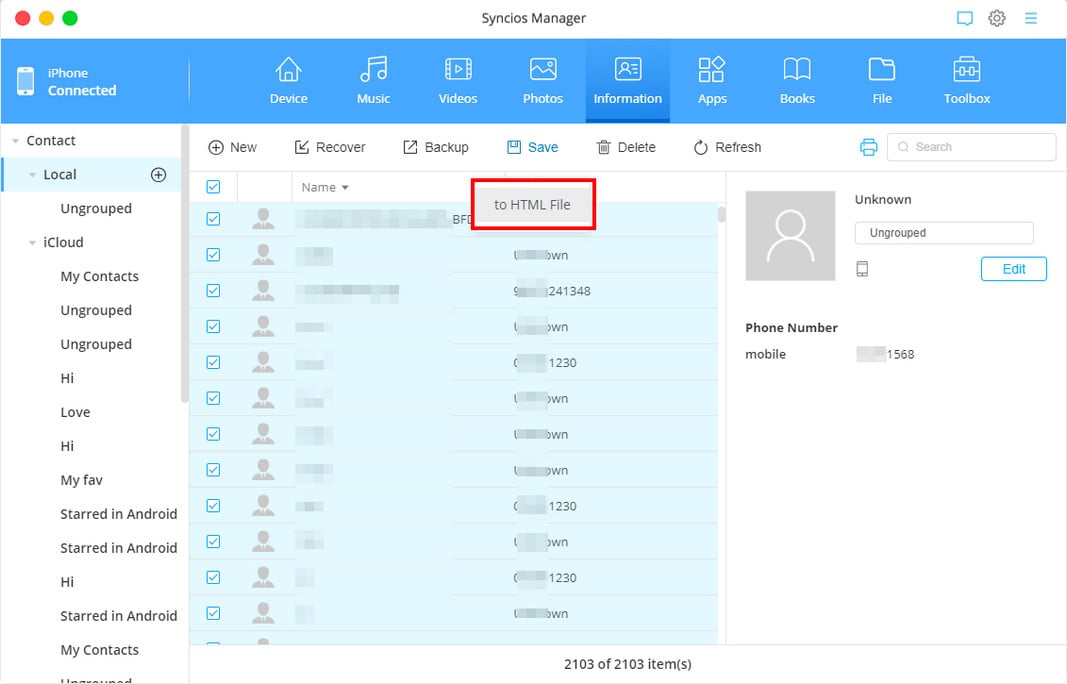Screen dimensions: 1067x684
Task: Click Save in the toolbar
Action: point(532,147)
